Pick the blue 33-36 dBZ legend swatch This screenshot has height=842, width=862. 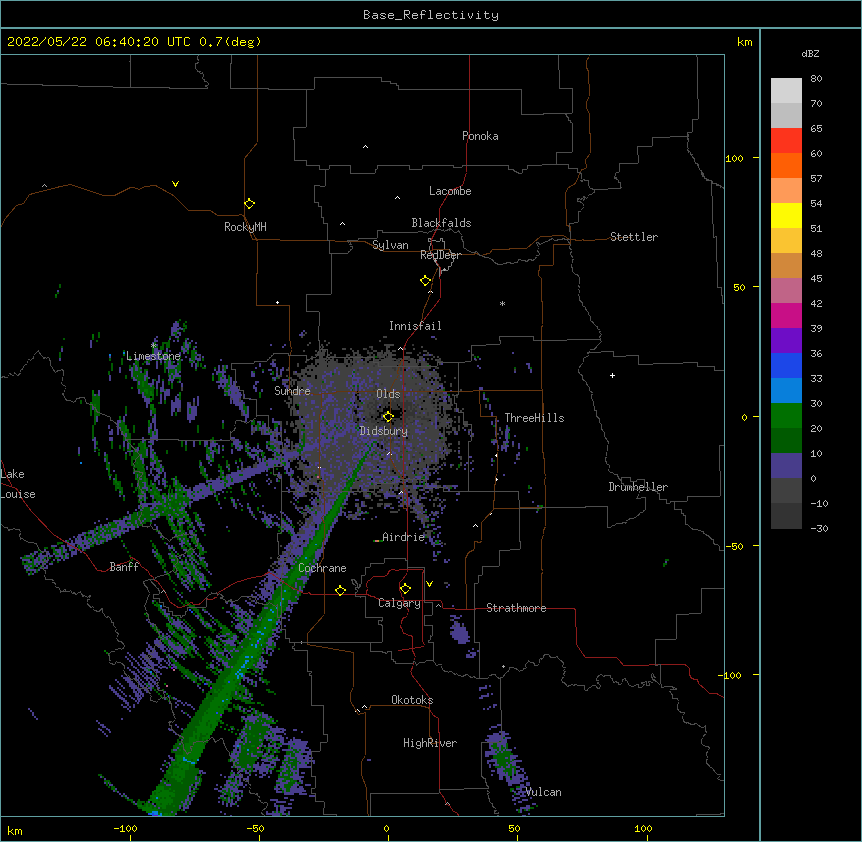pyautogui.click(x=786, y=365)
